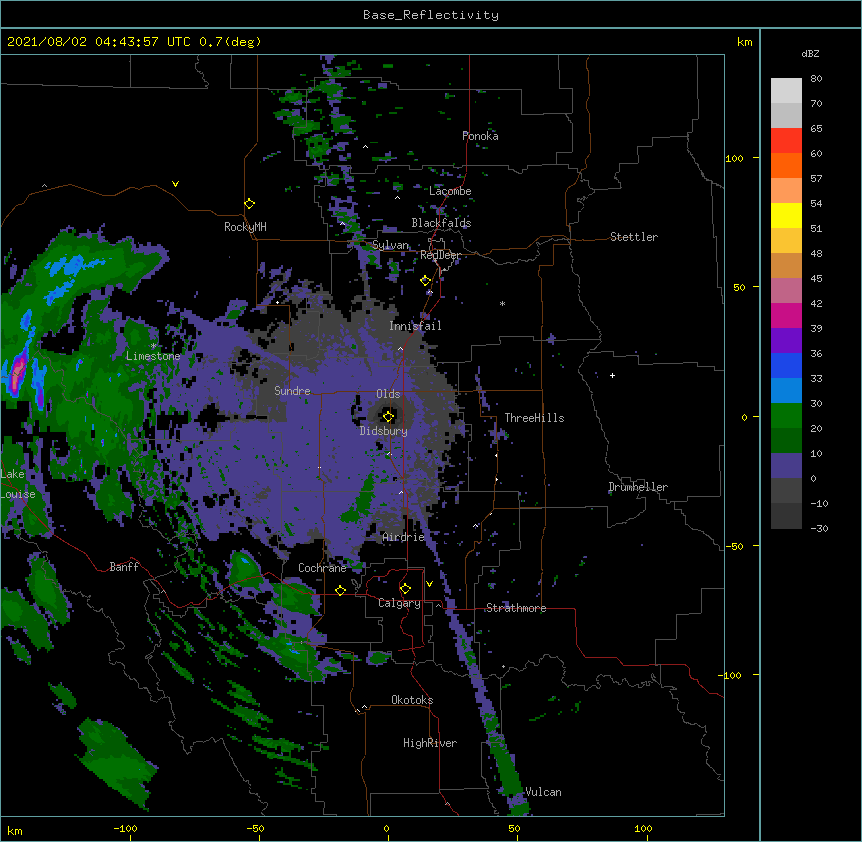Click the Sylvan label
Image resolution: width=862 pixels, height=842 pixels.
tap(390, 245)
